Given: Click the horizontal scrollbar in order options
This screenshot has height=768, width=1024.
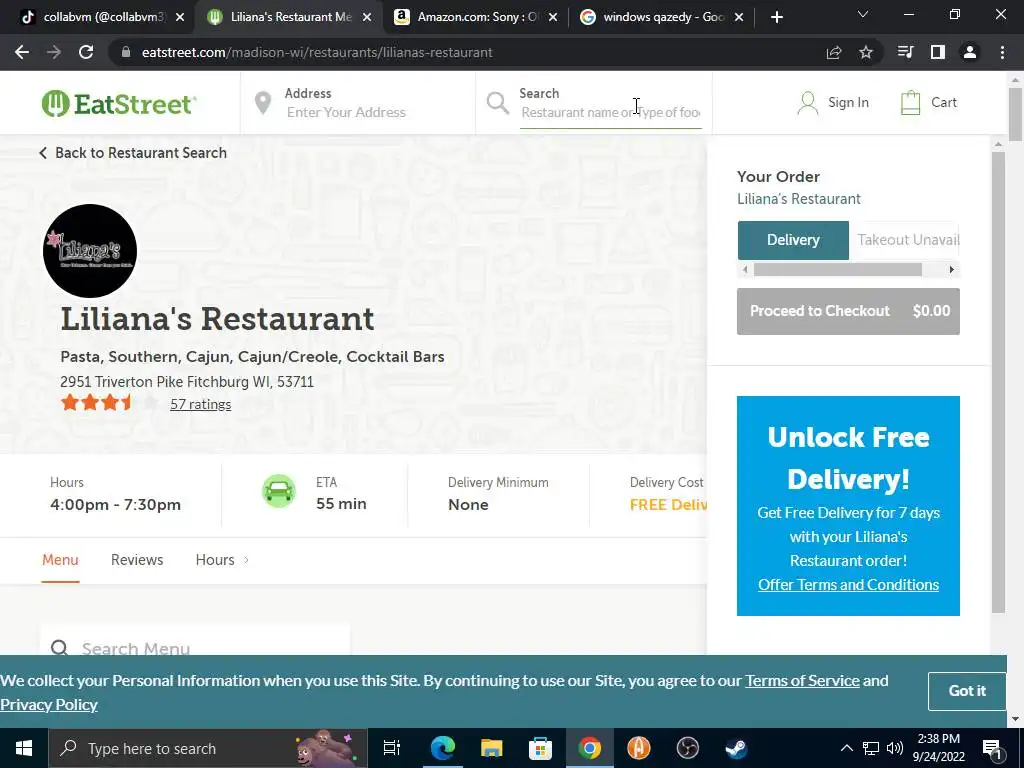Looking at the screenshot, I should point(838,270).
